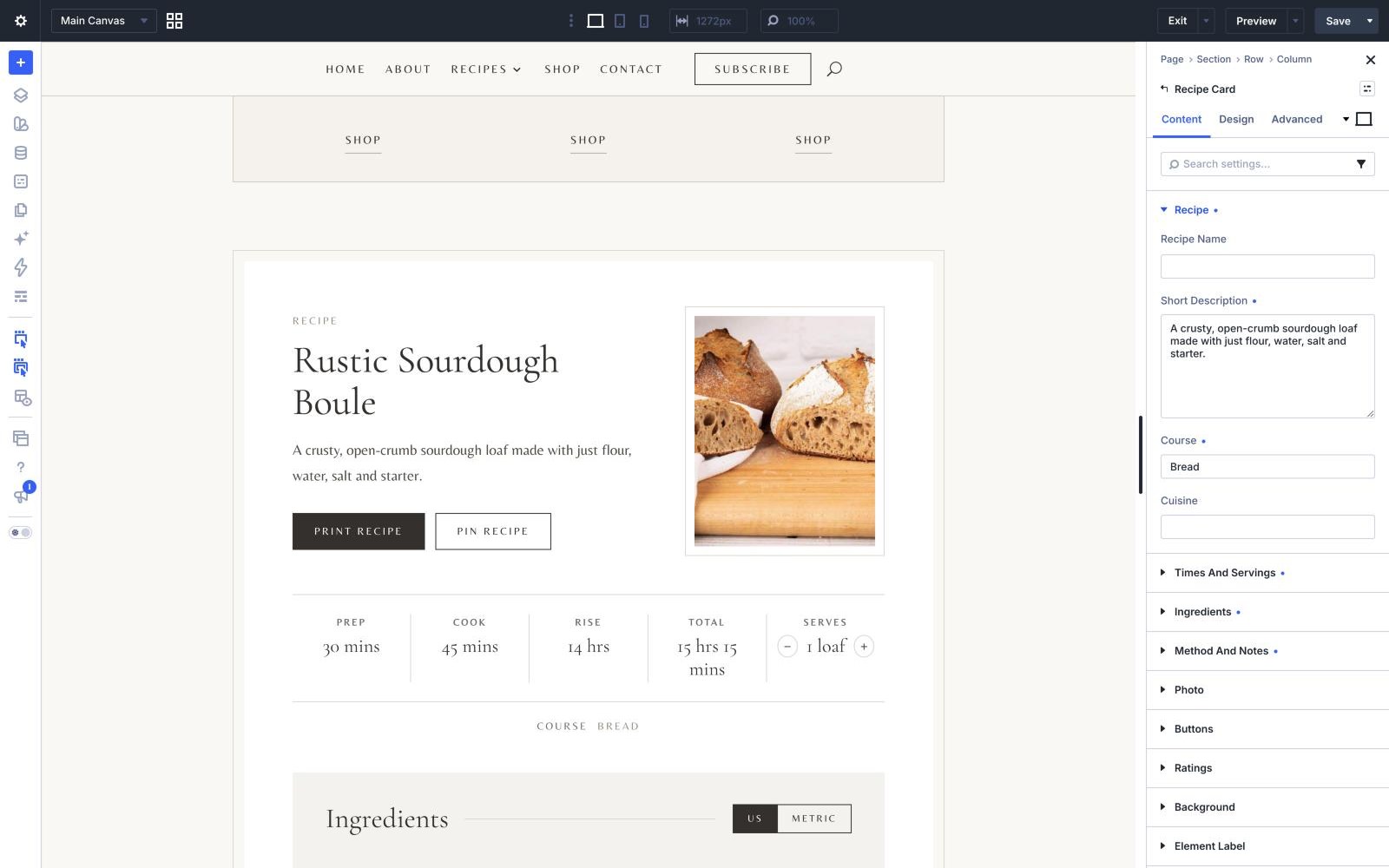Click the Recipe Name input field
Screen dimensions: 1389x868
pyautogui.click(x=1267, y=266)
